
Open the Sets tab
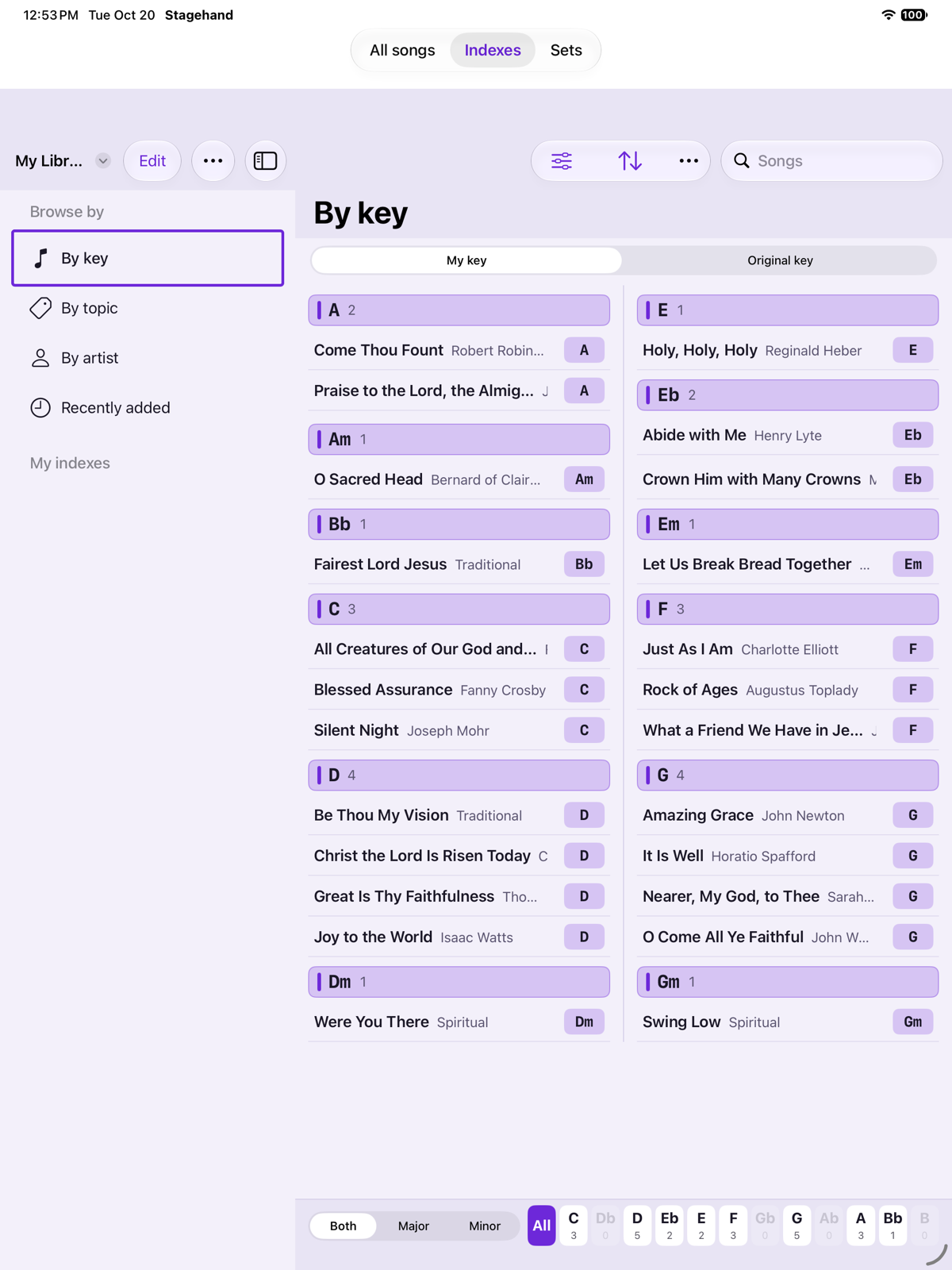pos(566,50)
